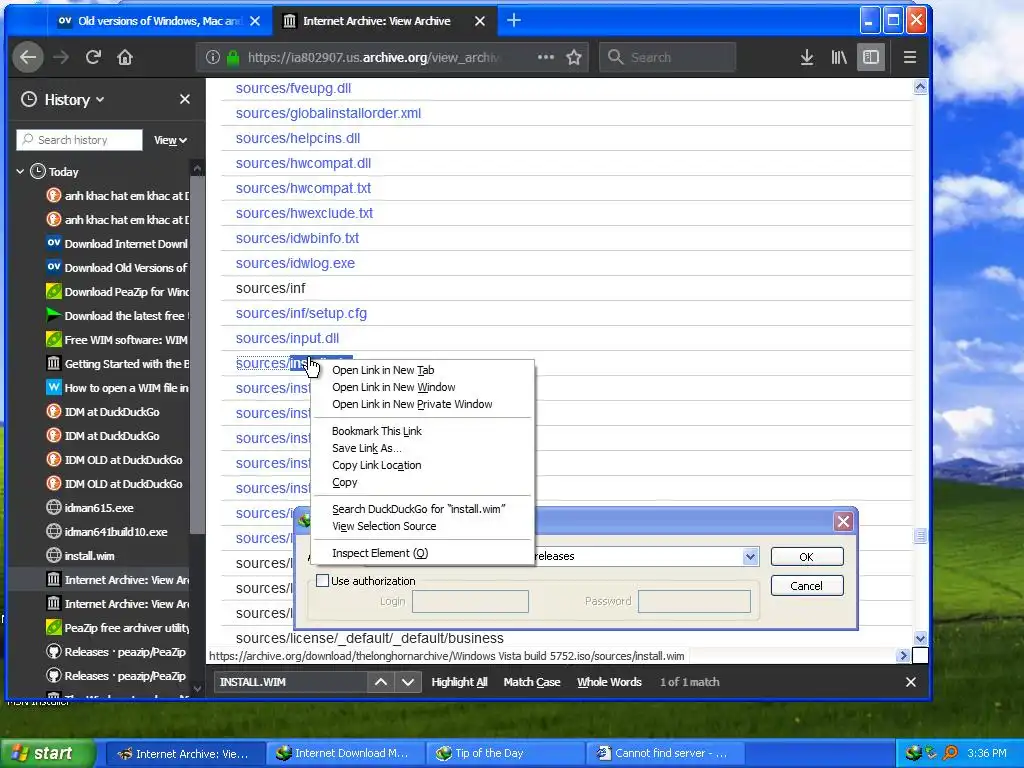Open the sources/globalinstallorder.xml link
This screenshot has width=1024, height=768.
(328, 113)
